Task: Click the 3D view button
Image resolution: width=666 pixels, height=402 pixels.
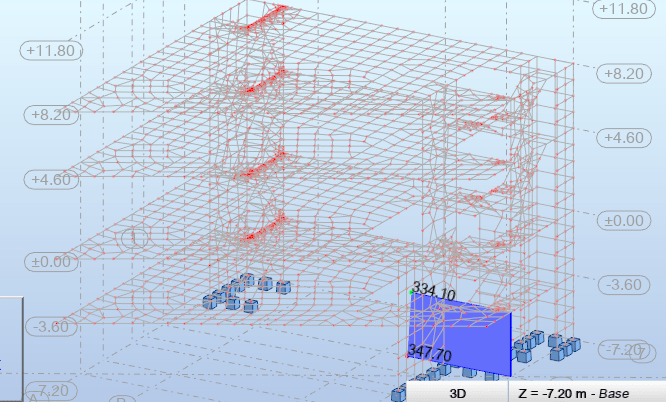Action: tap(457, 393)
